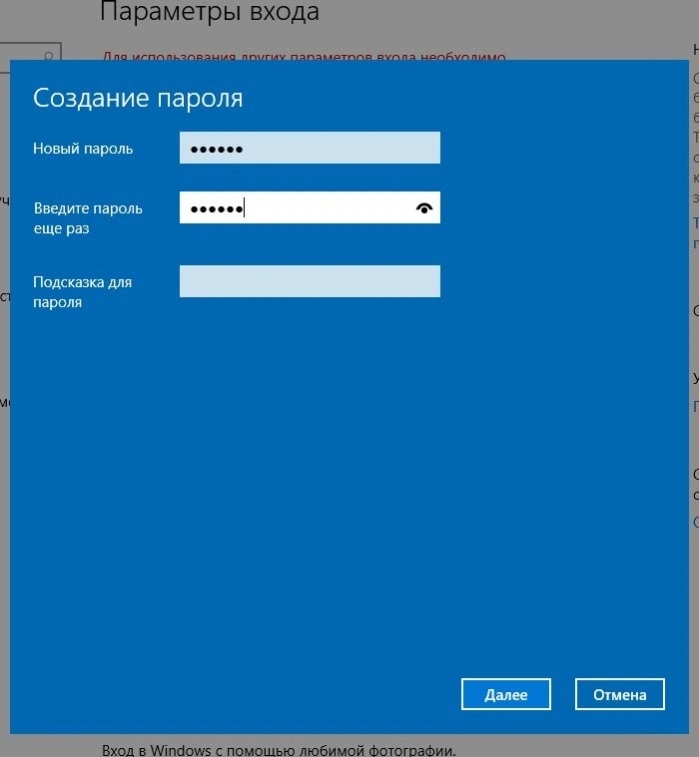Open the cut-off blue link starting with Т
The image size is (699, 757).
(x=696, y=233)
